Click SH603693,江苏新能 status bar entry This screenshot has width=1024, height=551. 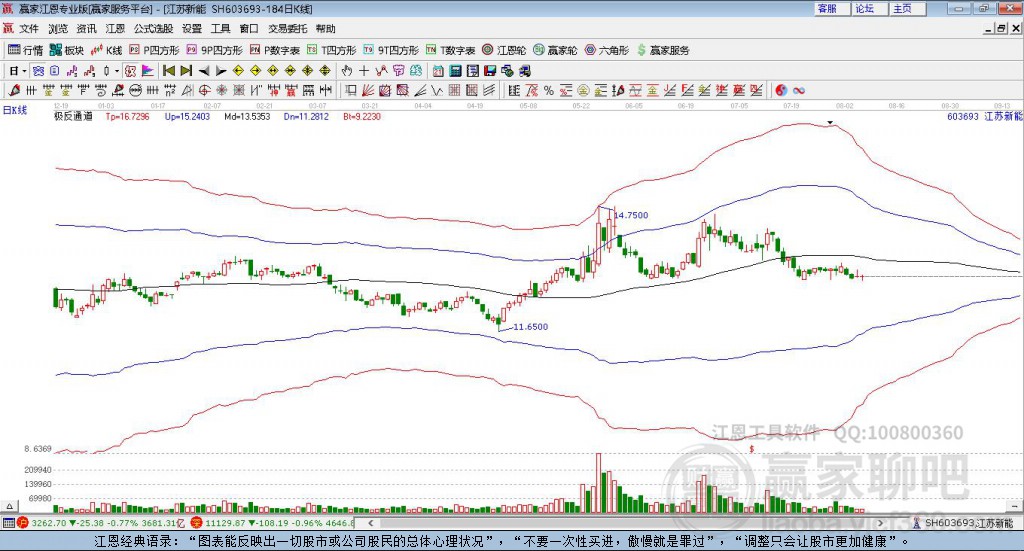[968, 523]
